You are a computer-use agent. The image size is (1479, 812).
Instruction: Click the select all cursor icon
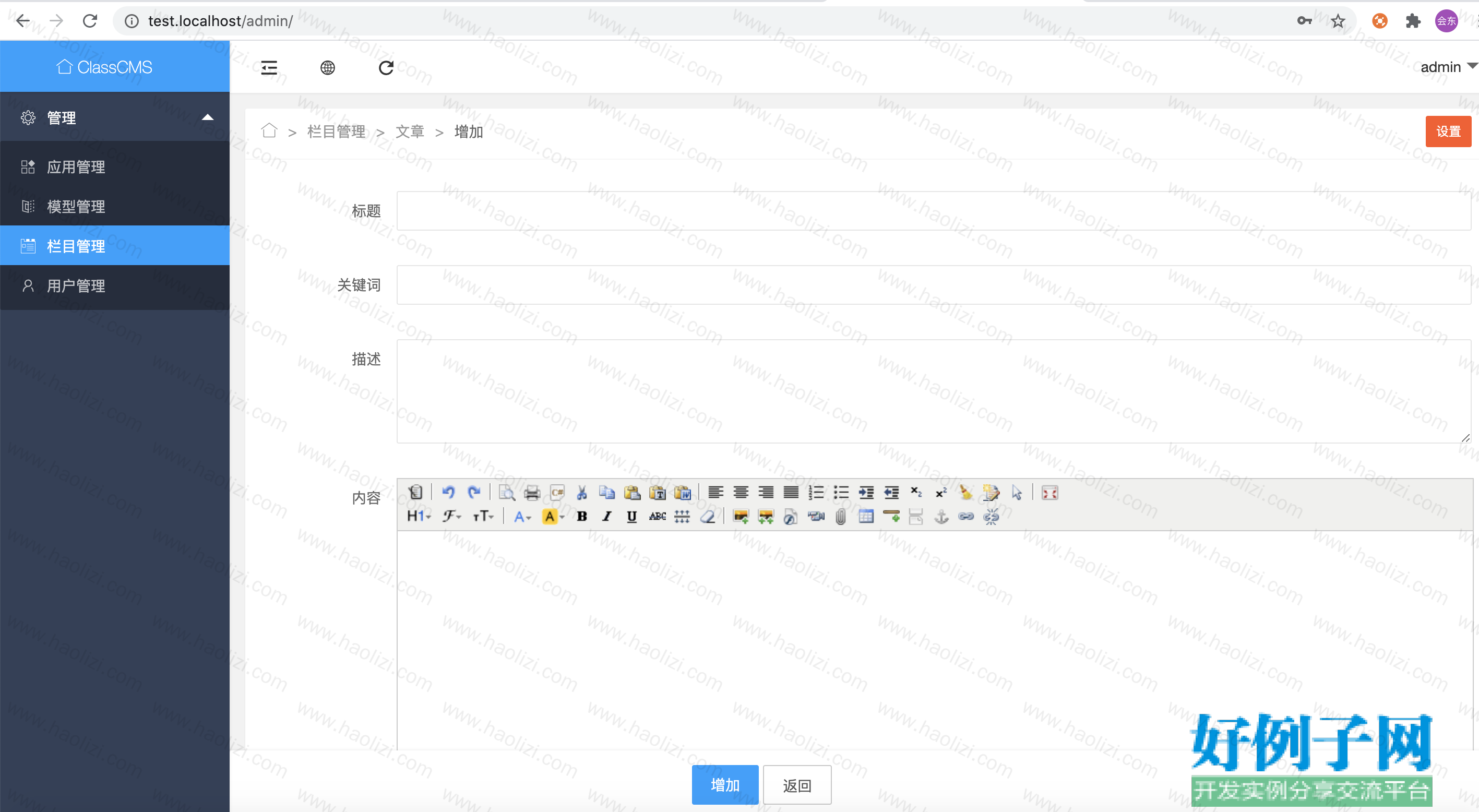point(1017,492)
